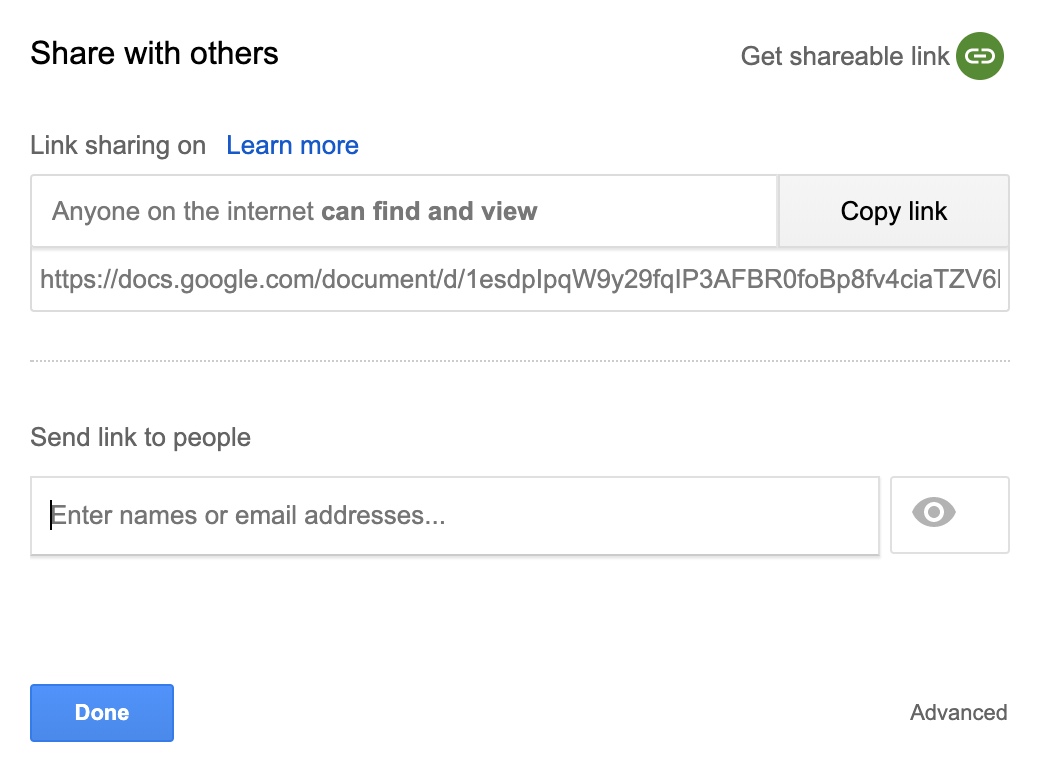The height and width of the screenshot is (782, 1038).
Task: Click the blue Done button
Action: [x=102, y=712]
